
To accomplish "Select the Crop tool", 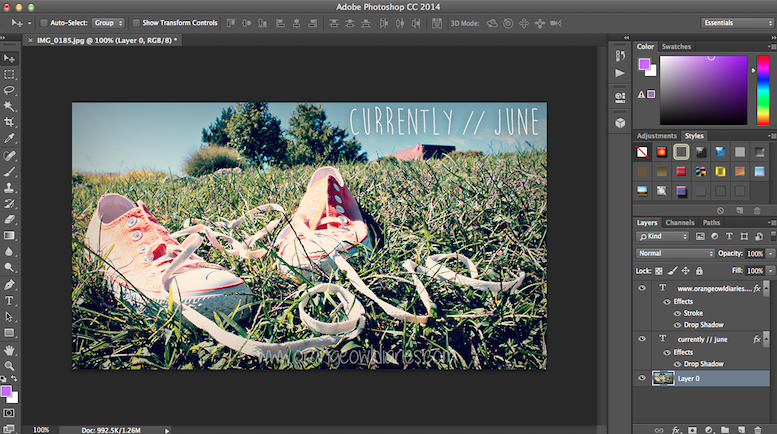I will 10,122.
